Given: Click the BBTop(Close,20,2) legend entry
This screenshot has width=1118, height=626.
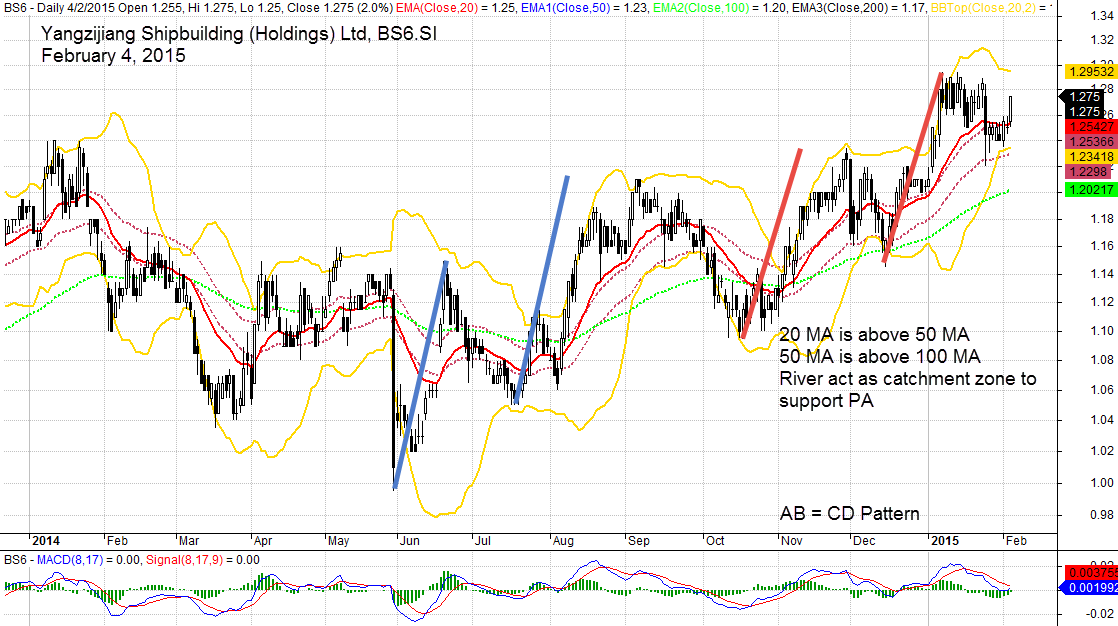Looking at the screenshot, I should 991,8.
